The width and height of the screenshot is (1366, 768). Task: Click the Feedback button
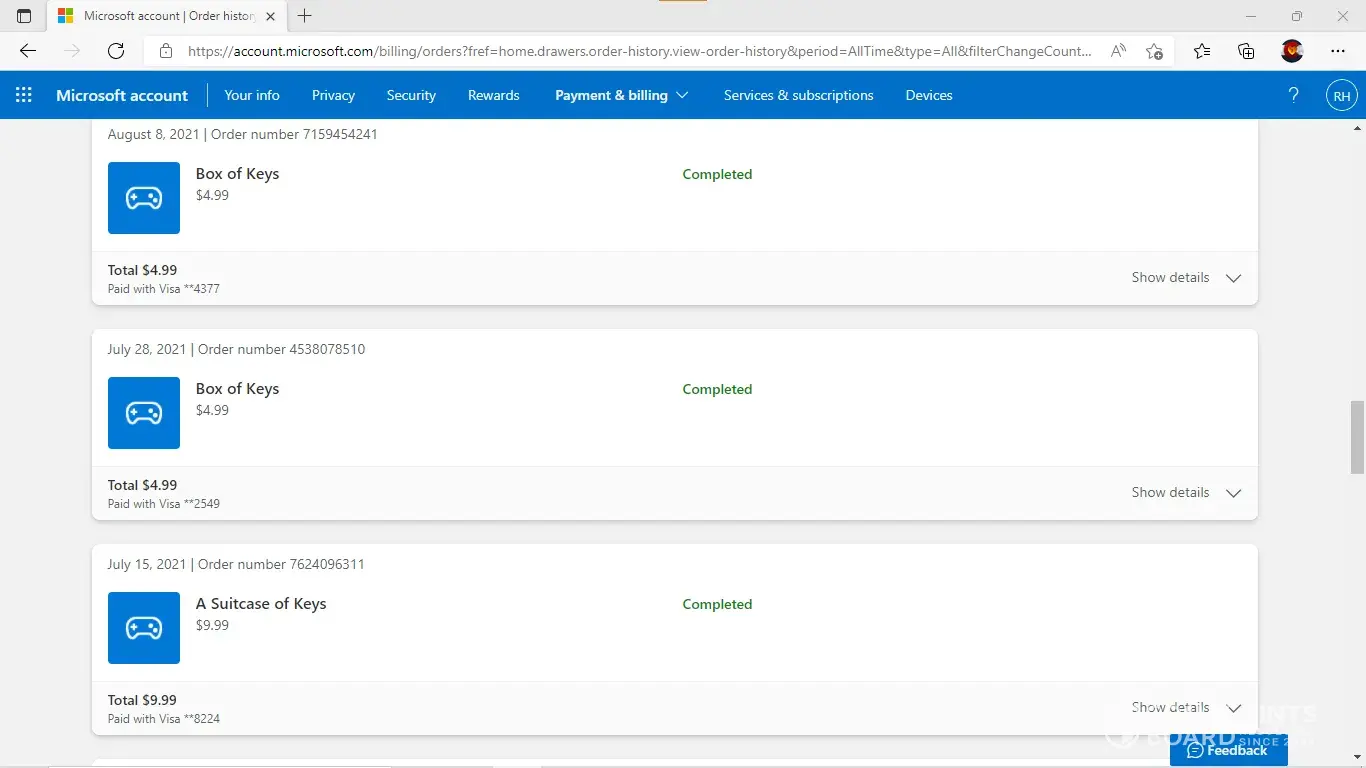[1228, 750]
